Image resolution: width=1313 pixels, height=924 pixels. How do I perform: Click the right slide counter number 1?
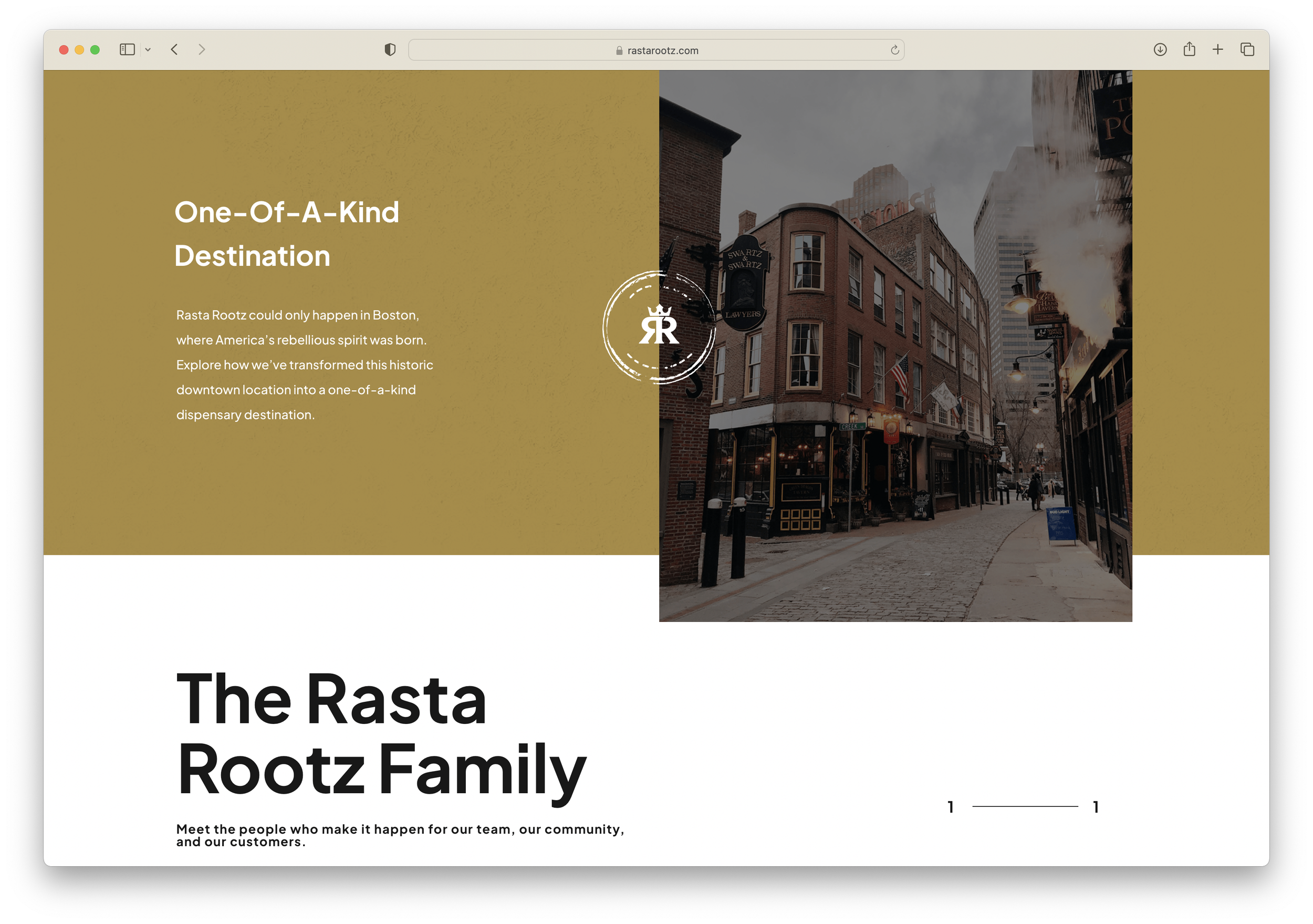[1096, 807]
